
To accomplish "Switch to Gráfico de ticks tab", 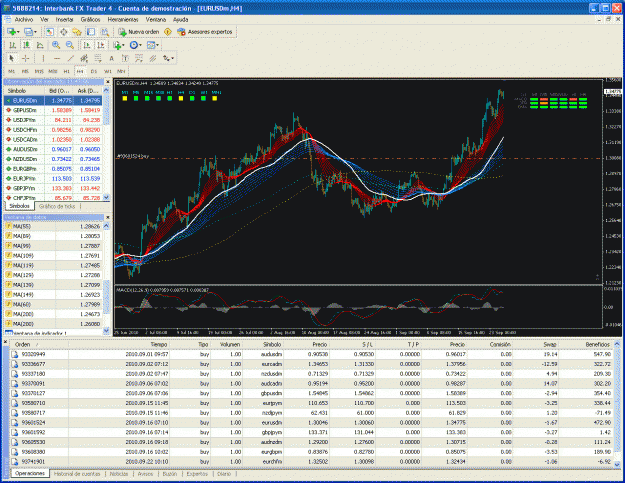I will point(57,206).
